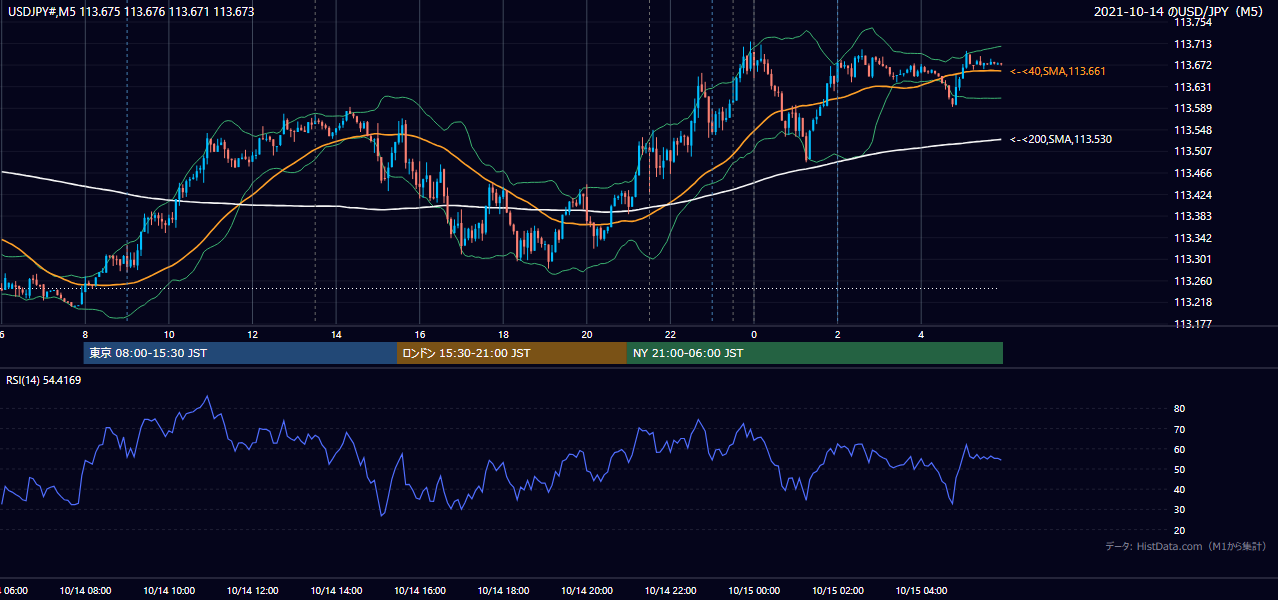Click price level 113.342 on the price axis
Image resolution: width=1278 pixels, height=600 pixels.
pos(1192,238)
